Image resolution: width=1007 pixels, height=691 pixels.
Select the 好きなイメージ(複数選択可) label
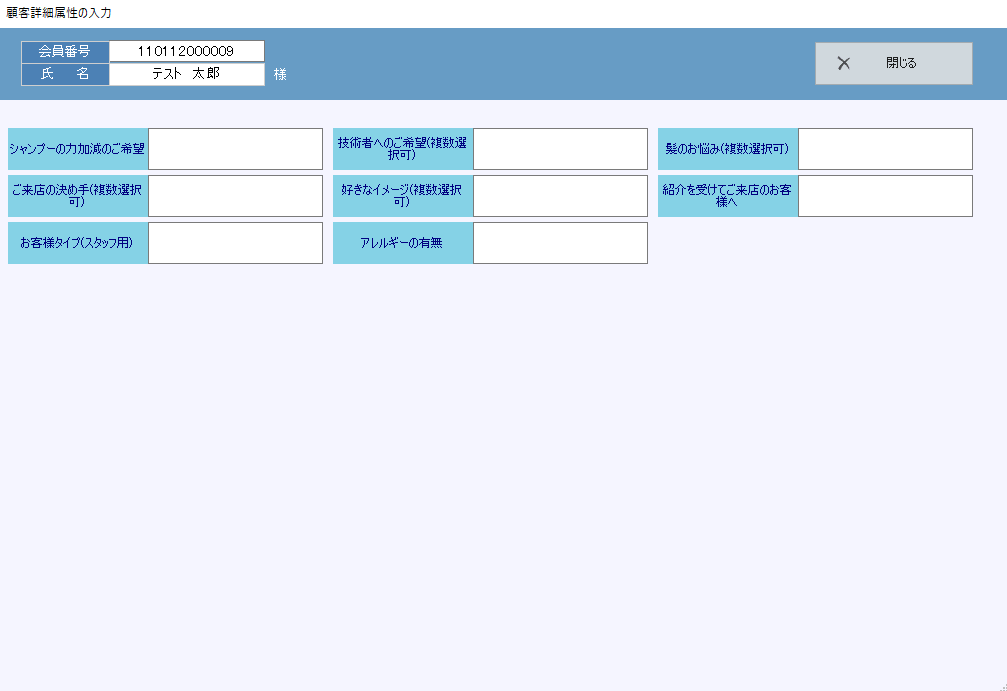(x=403, y=196)
